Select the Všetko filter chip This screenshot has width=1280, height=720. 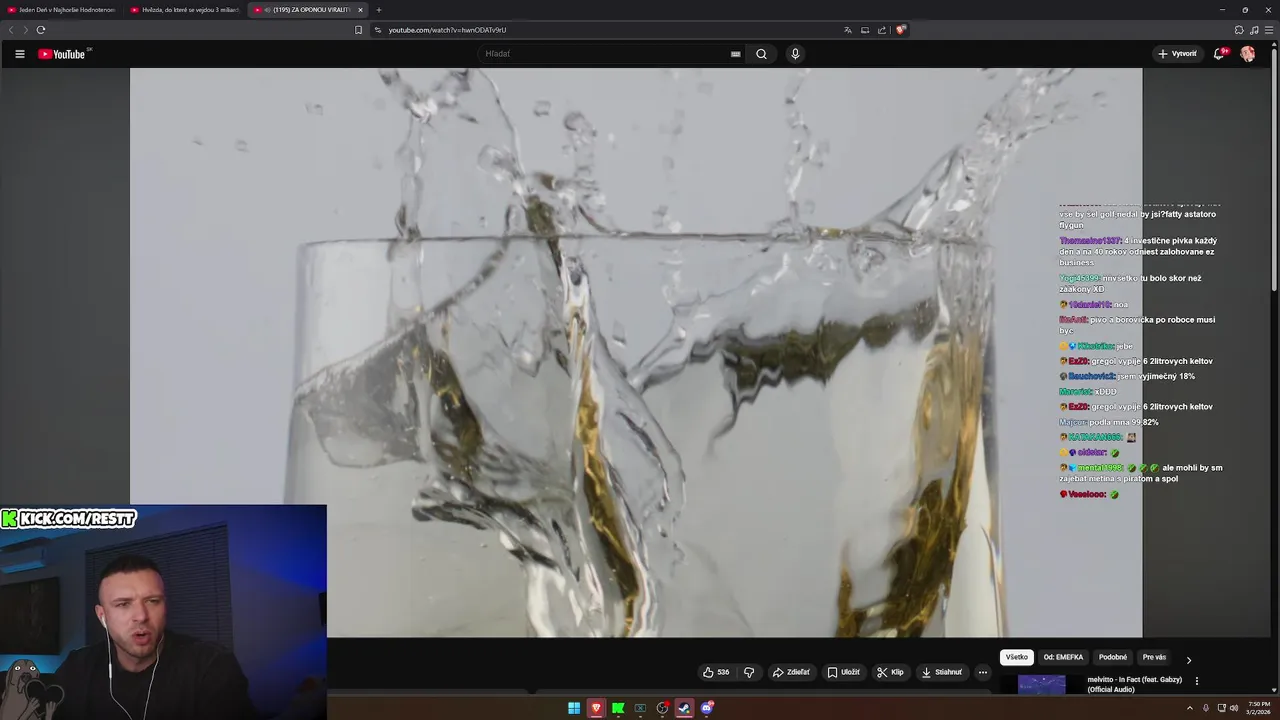pyautogui.click(x=1017, y=657)
